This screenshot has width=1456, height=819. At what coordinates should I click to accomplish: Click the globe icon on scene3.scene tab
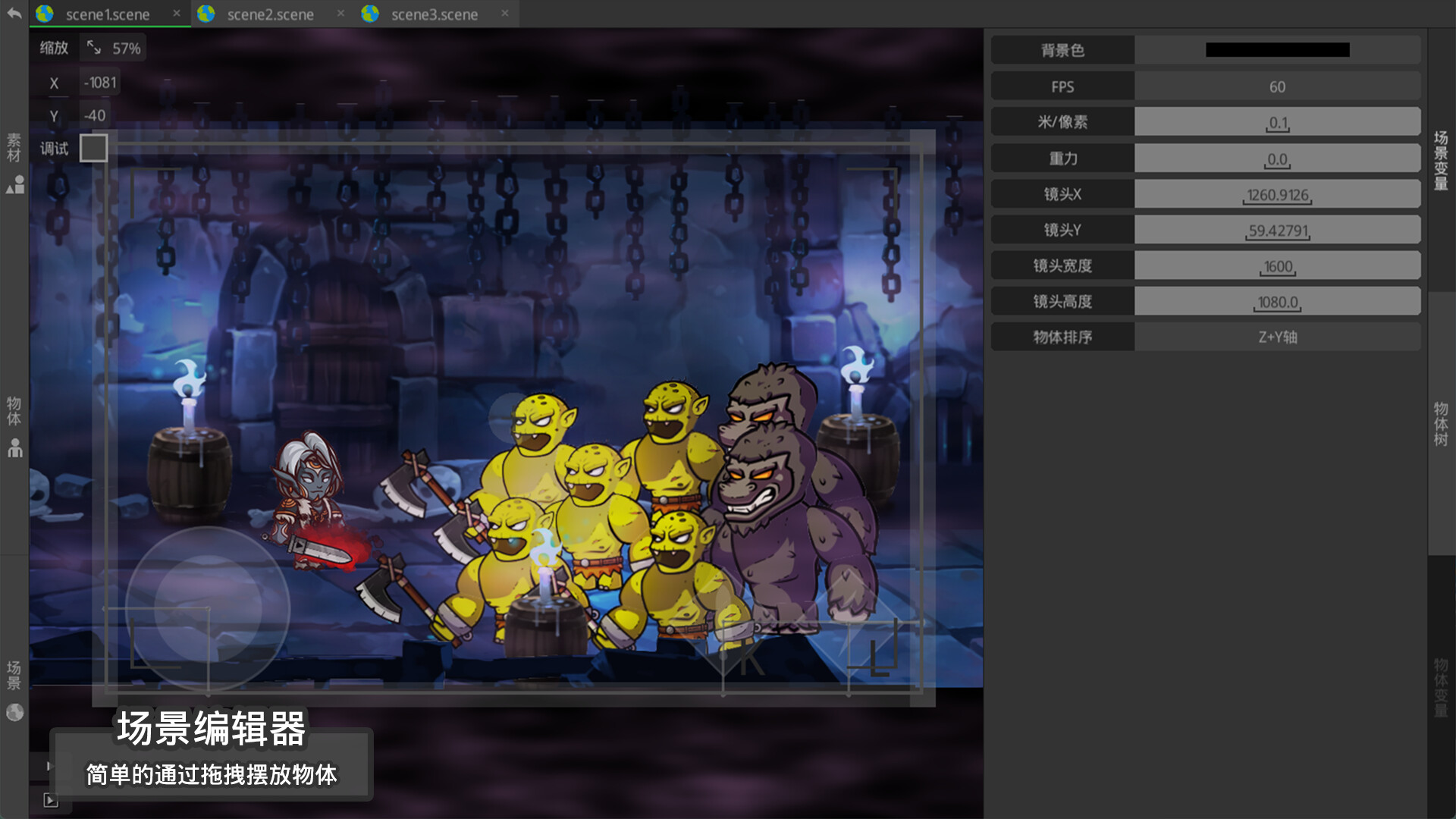[370, 14]
